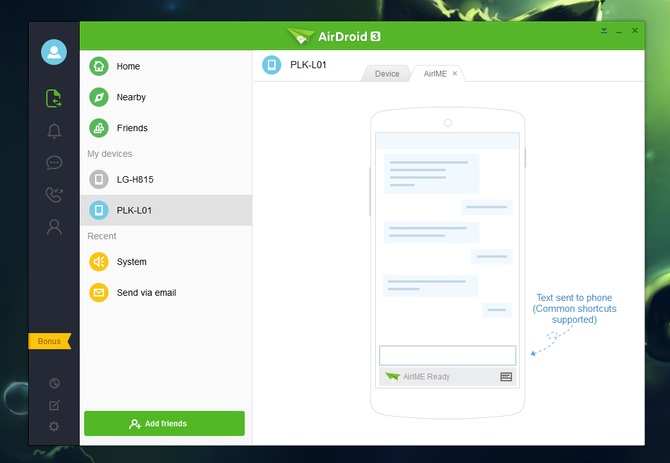Open the System recent entry

[x=166, y=261]
